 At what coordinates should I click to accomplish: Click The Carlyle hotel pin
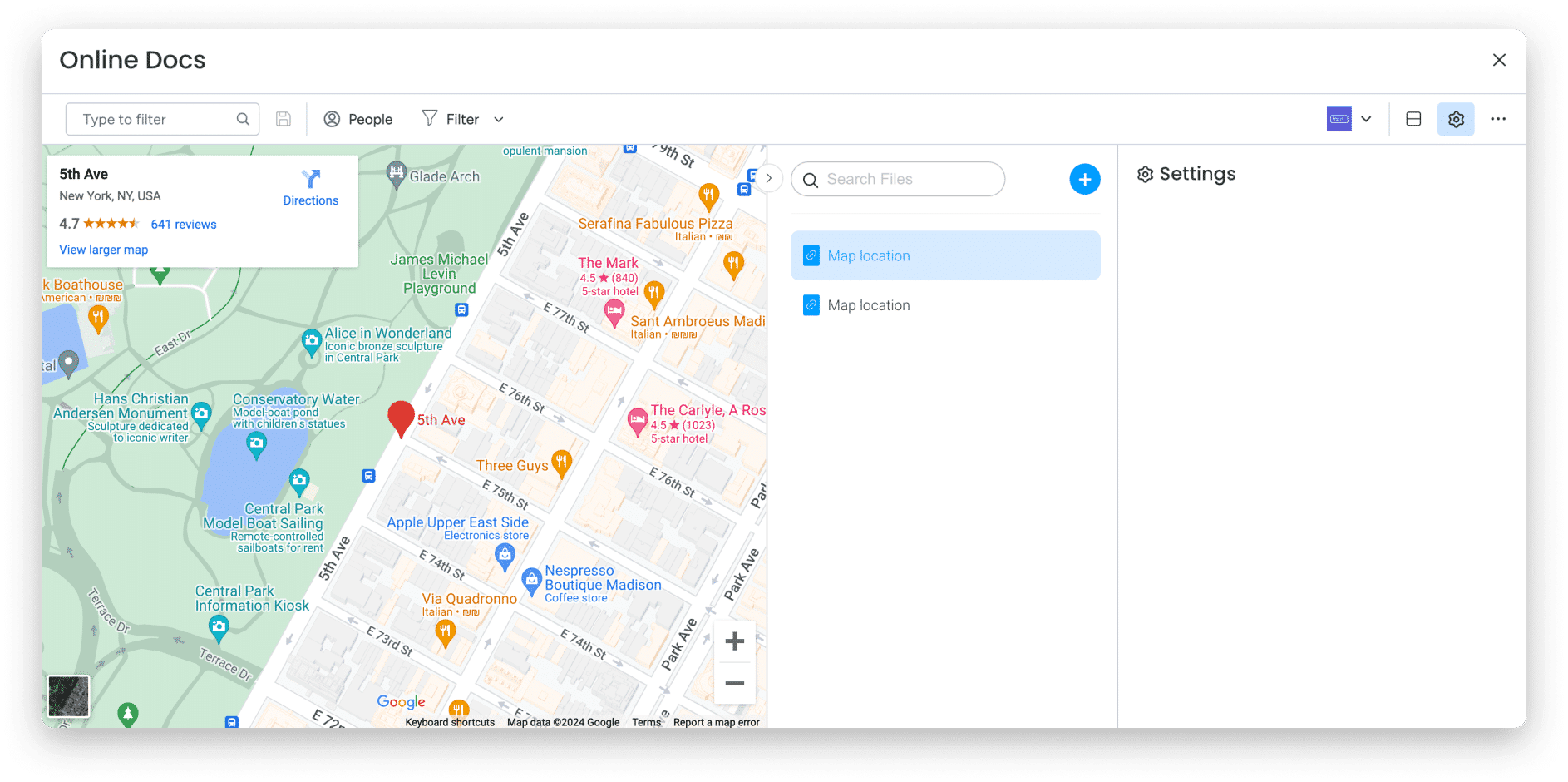638,422
